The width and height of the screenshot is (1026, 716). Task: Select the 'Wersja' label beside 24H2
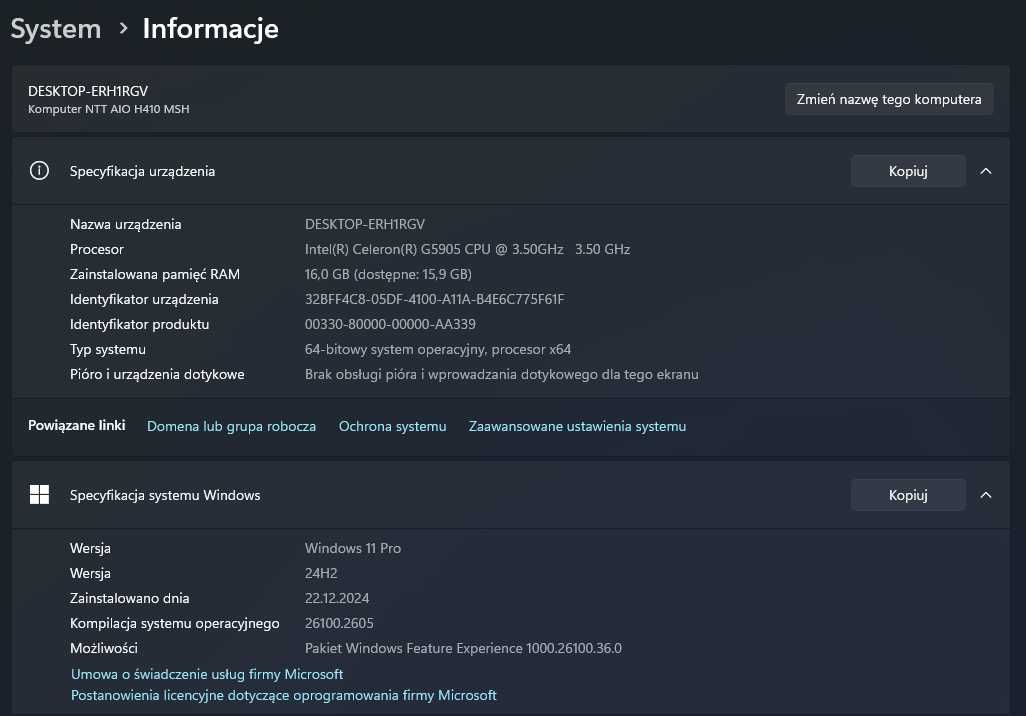click(90, 573)
